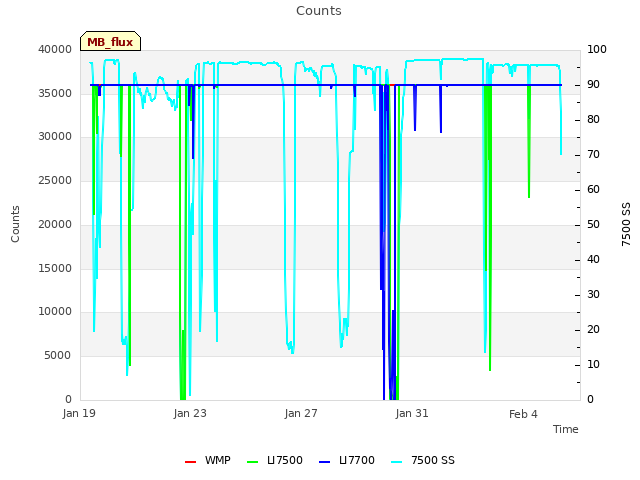
Task: Click the 15000 left axis value
Action: (x=55, y=269)
